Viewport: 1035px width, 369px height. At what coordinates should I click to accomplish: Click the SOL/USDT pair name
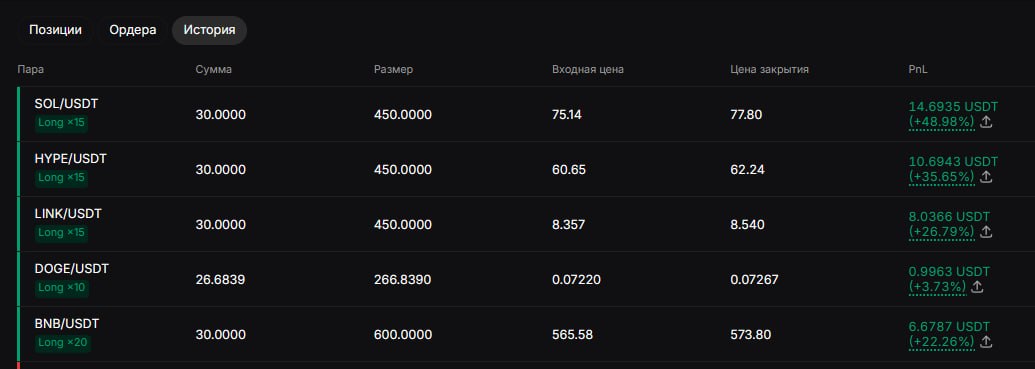coord(66,104)
